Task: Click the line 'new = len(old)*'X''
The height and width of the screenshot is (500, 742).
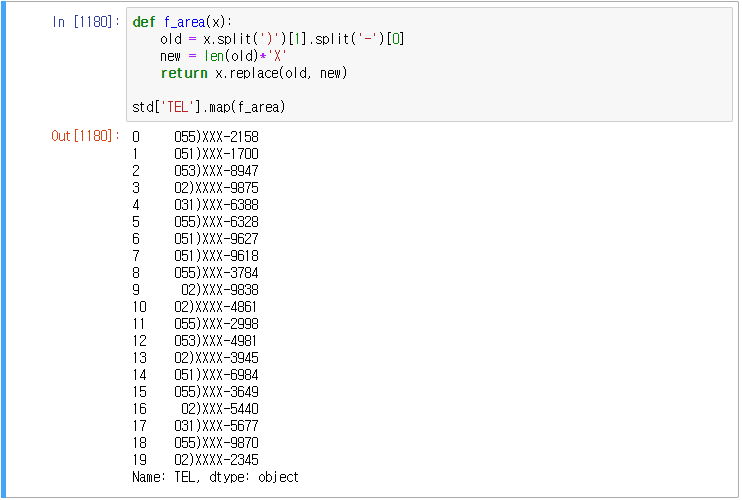Action: pyautogui.click(x=223, y=56)
